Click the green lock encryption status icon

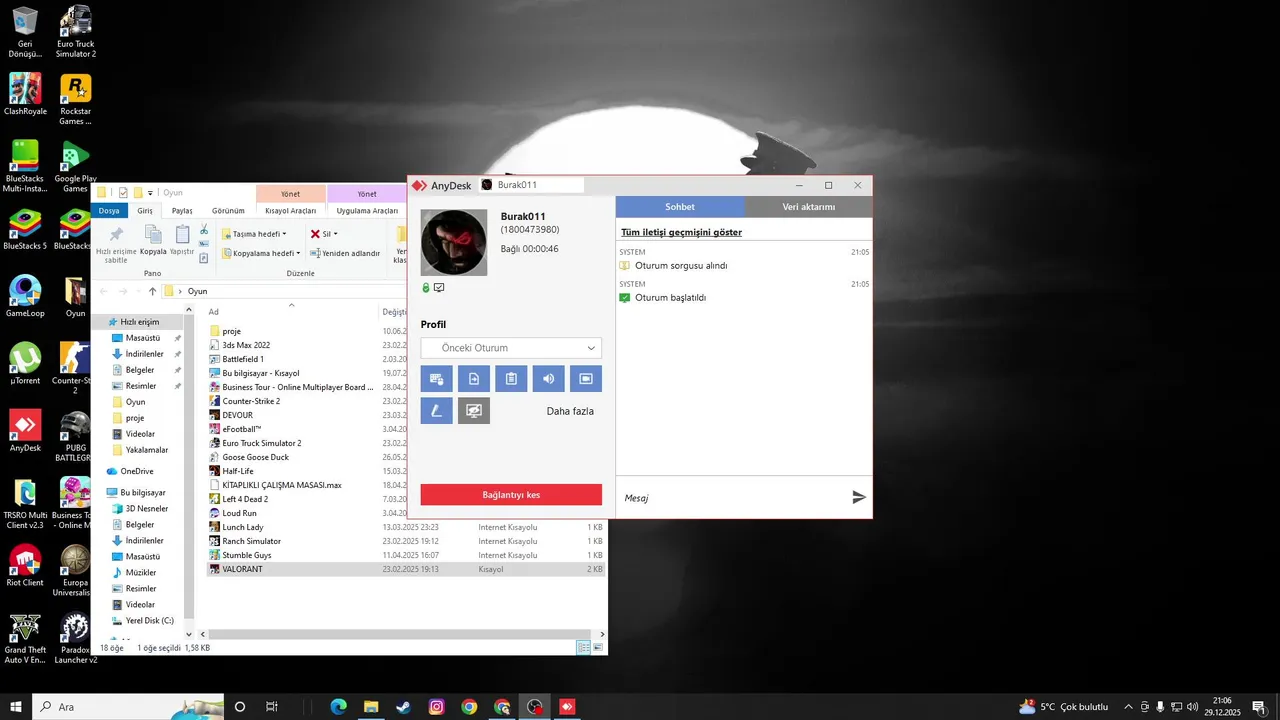[x=426, y=288]
